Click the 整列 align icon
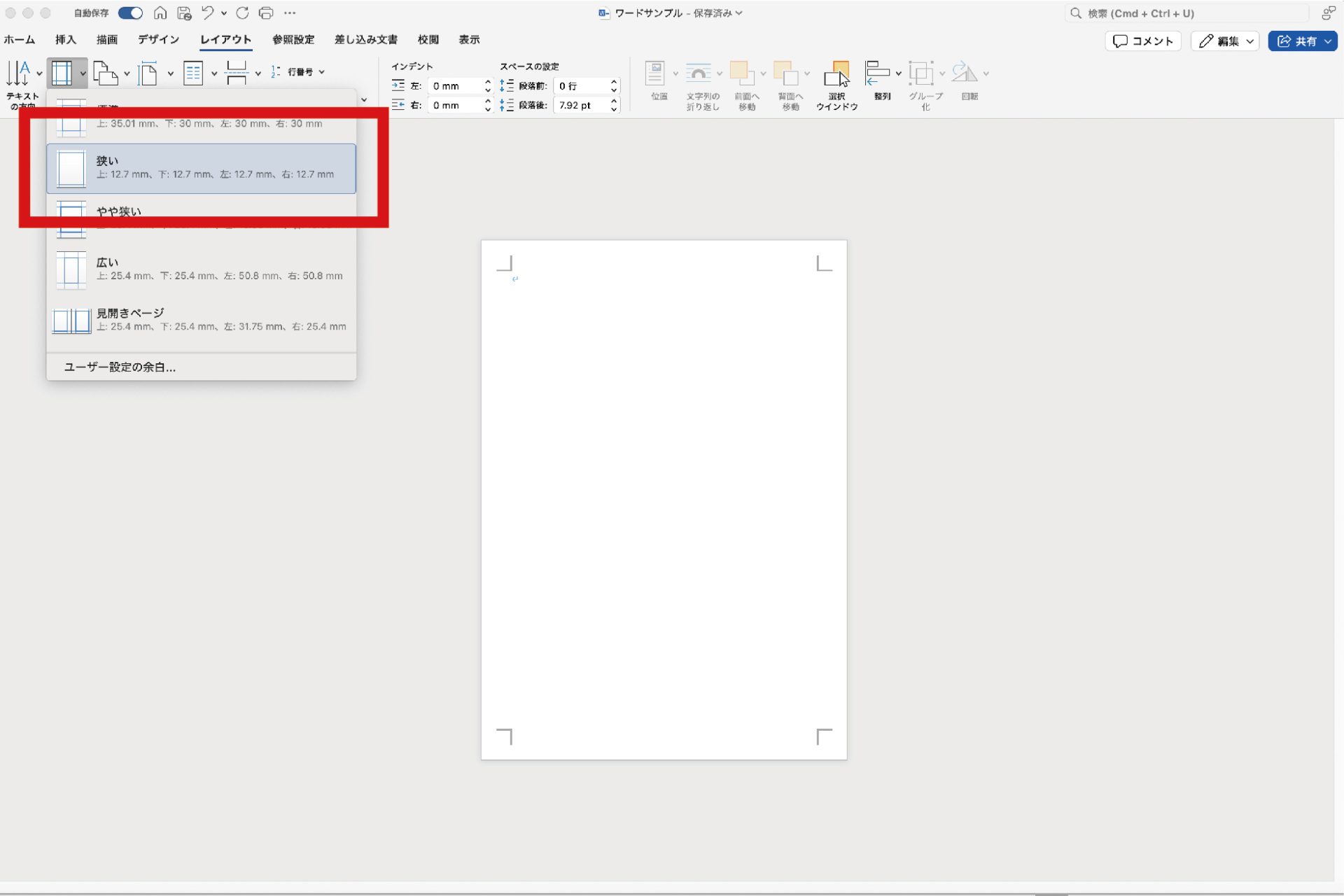Viewport: 1344px width, 896px height. tap(877, 73)
